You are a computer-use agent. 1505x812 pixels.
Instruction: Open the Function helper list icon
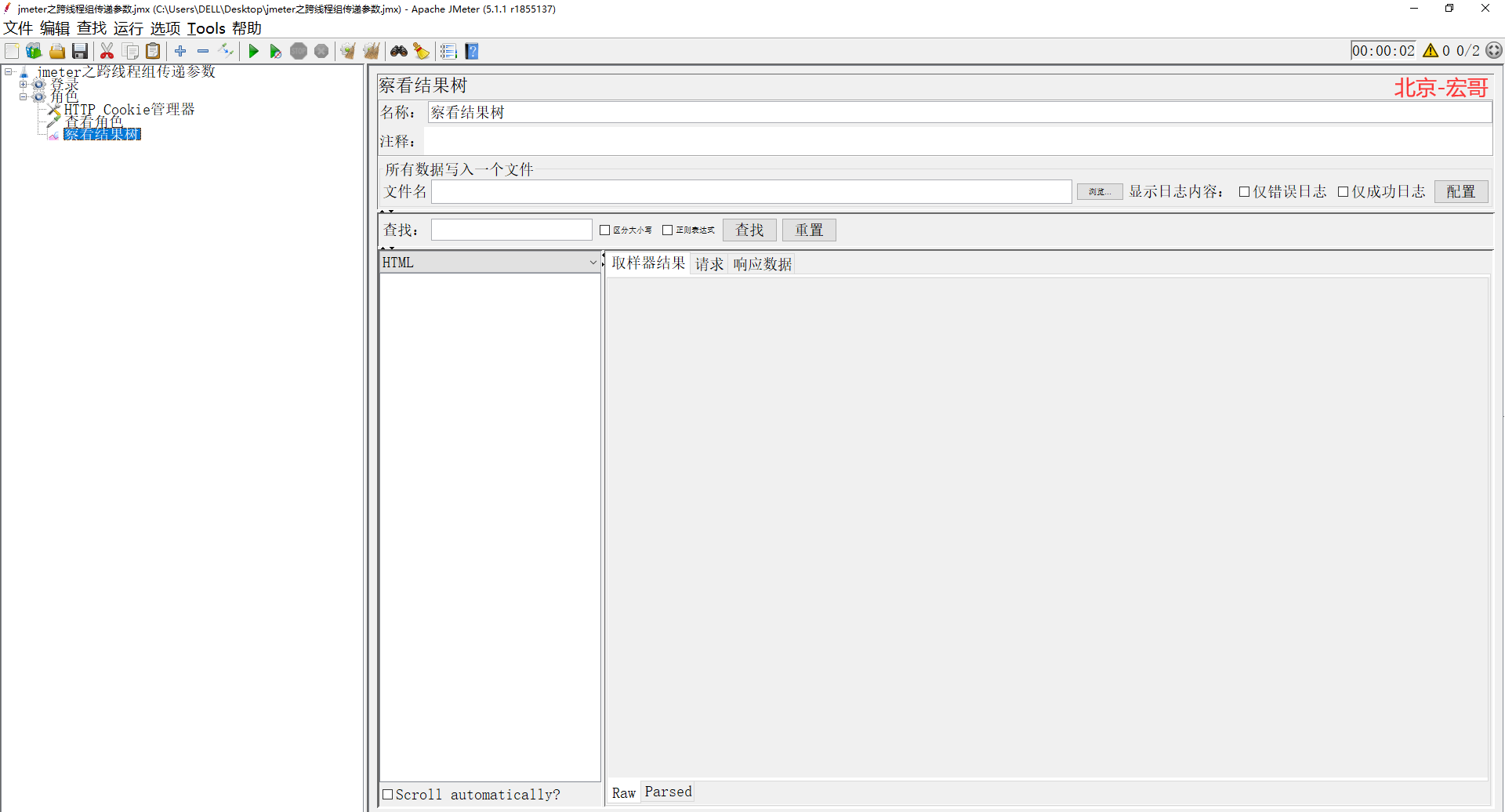pos(448,51)
